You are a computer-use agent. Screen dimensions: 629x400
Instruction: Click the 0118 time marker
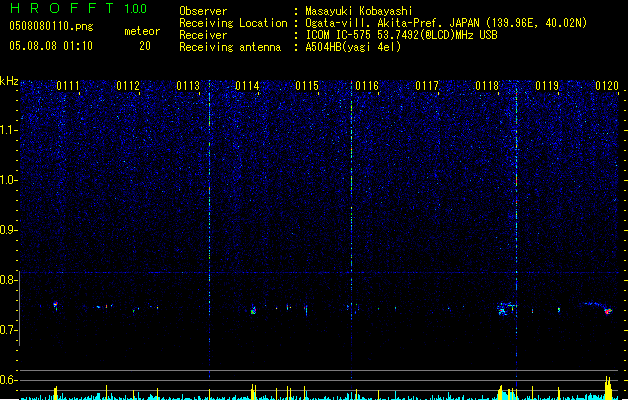click(x=487, y=86)
